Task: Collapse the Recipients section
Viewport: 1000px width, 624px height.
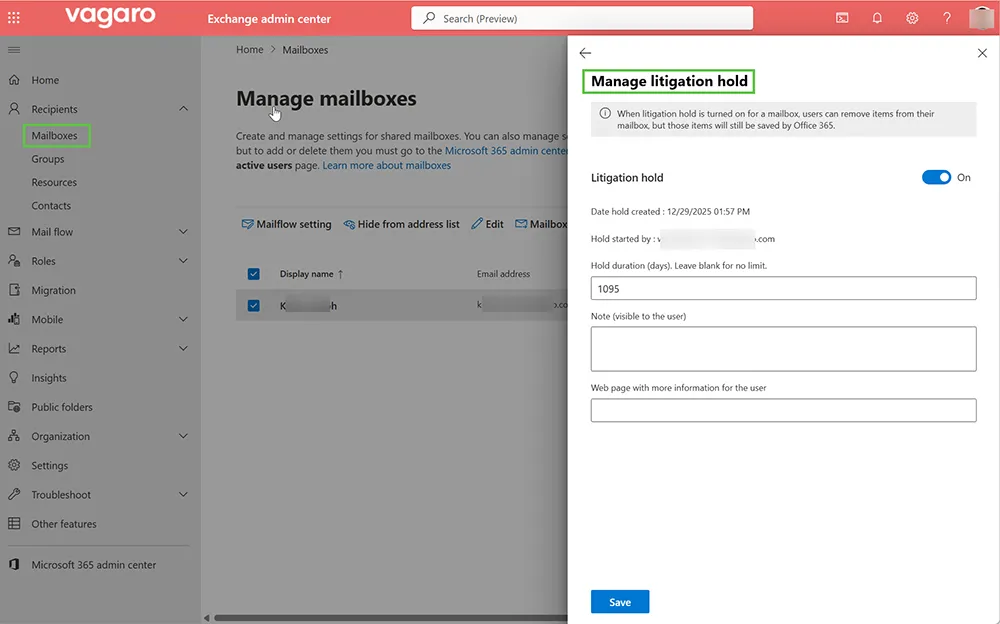Action: pos(183,109)
